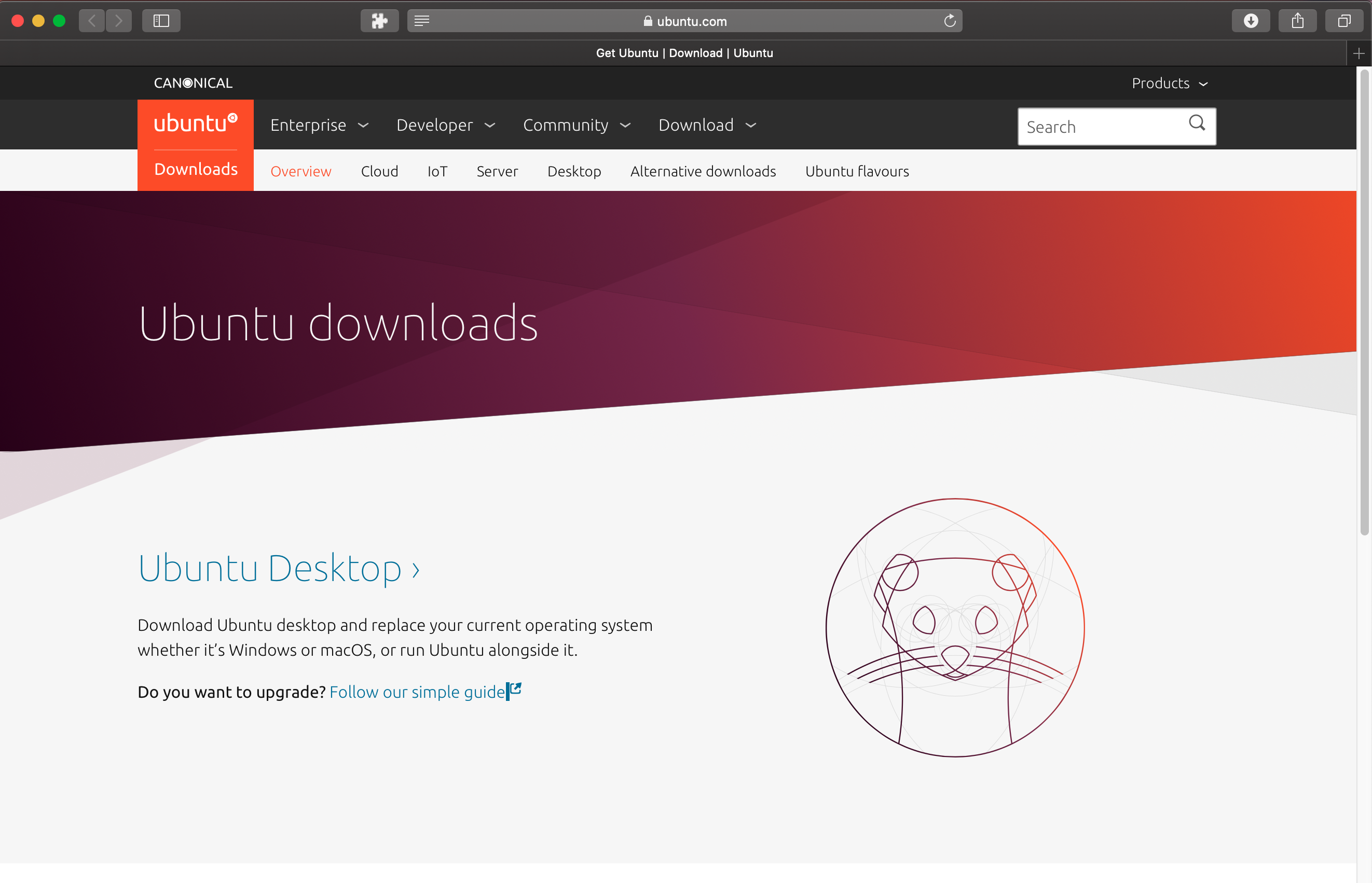Select the Overview tab
This screenshot has width=1372, height=883.
point(301,171)
